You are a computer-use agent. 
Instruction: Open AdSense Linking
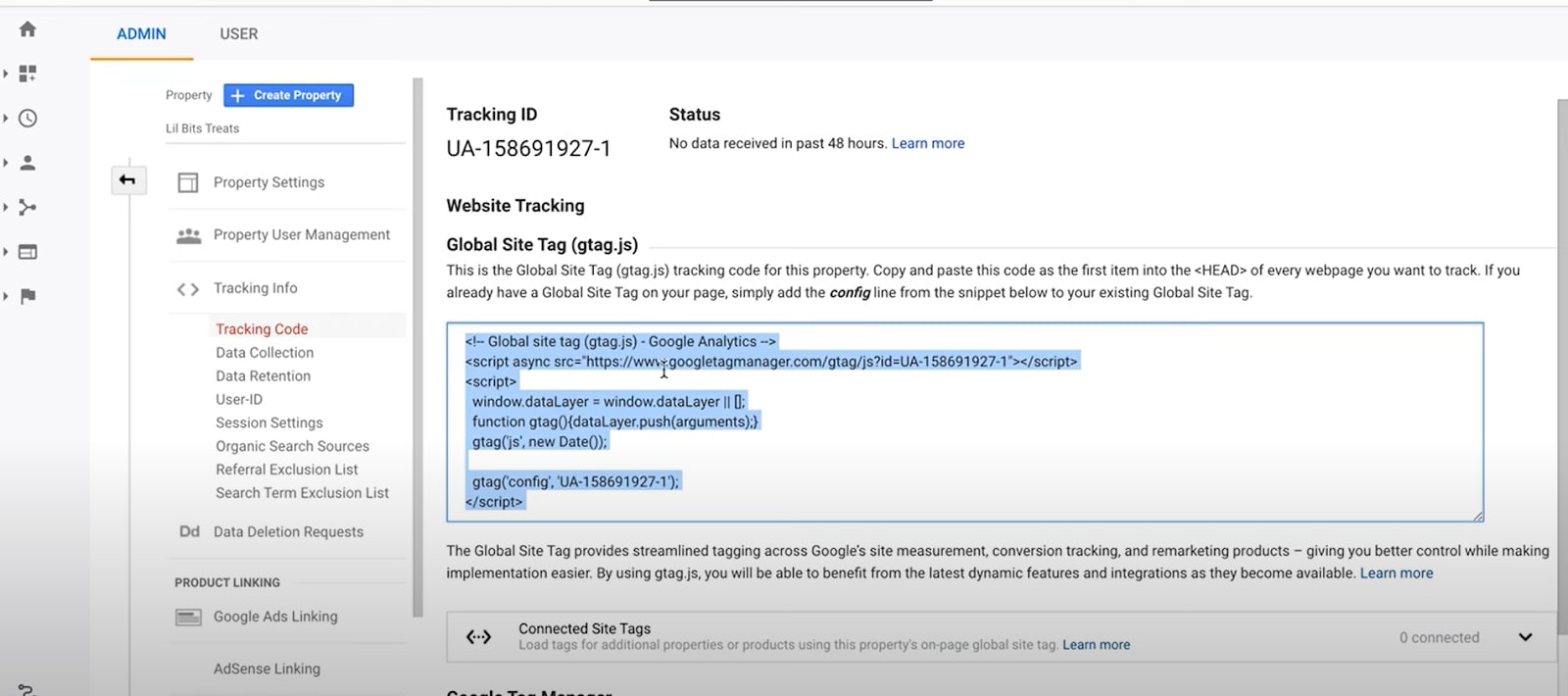point(267,669)
